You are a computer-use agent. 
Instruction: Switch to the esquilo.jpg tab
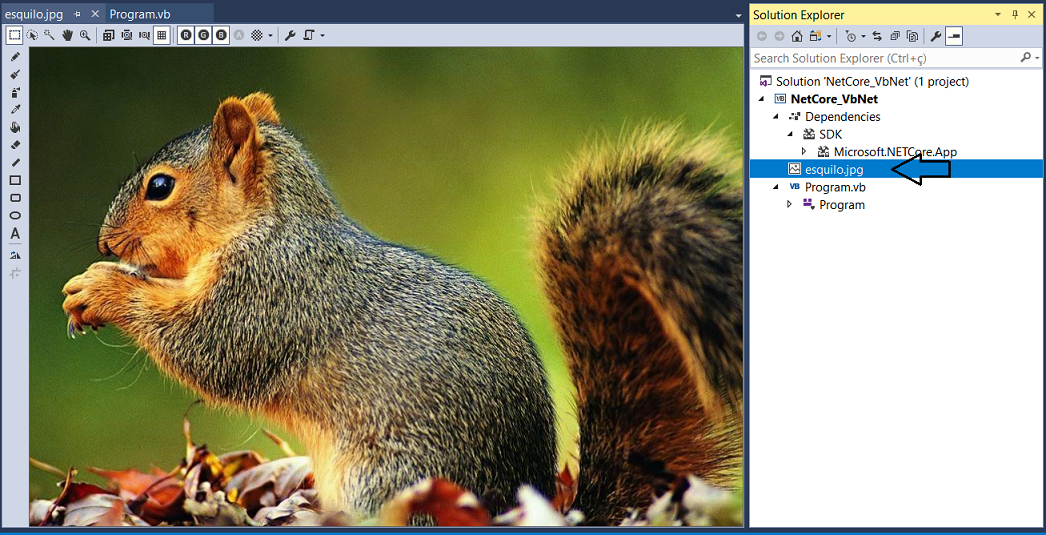click(33, 14)
